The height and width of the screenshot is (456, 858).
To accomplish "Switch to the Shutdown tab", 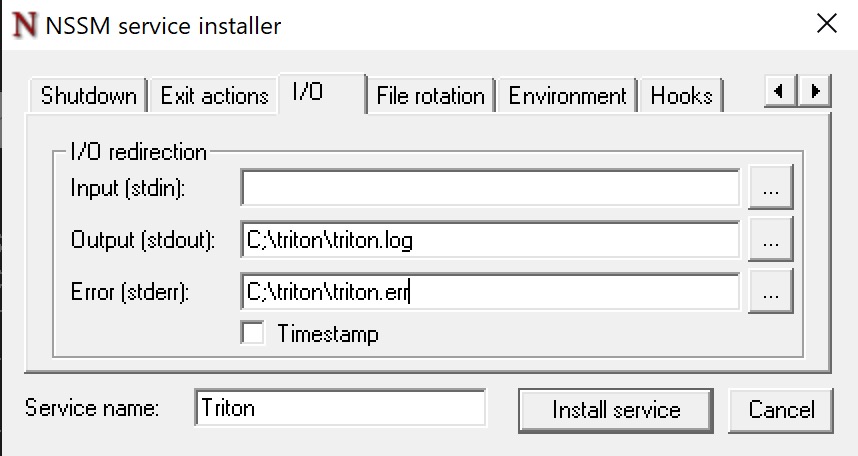I will pos(88,96).
